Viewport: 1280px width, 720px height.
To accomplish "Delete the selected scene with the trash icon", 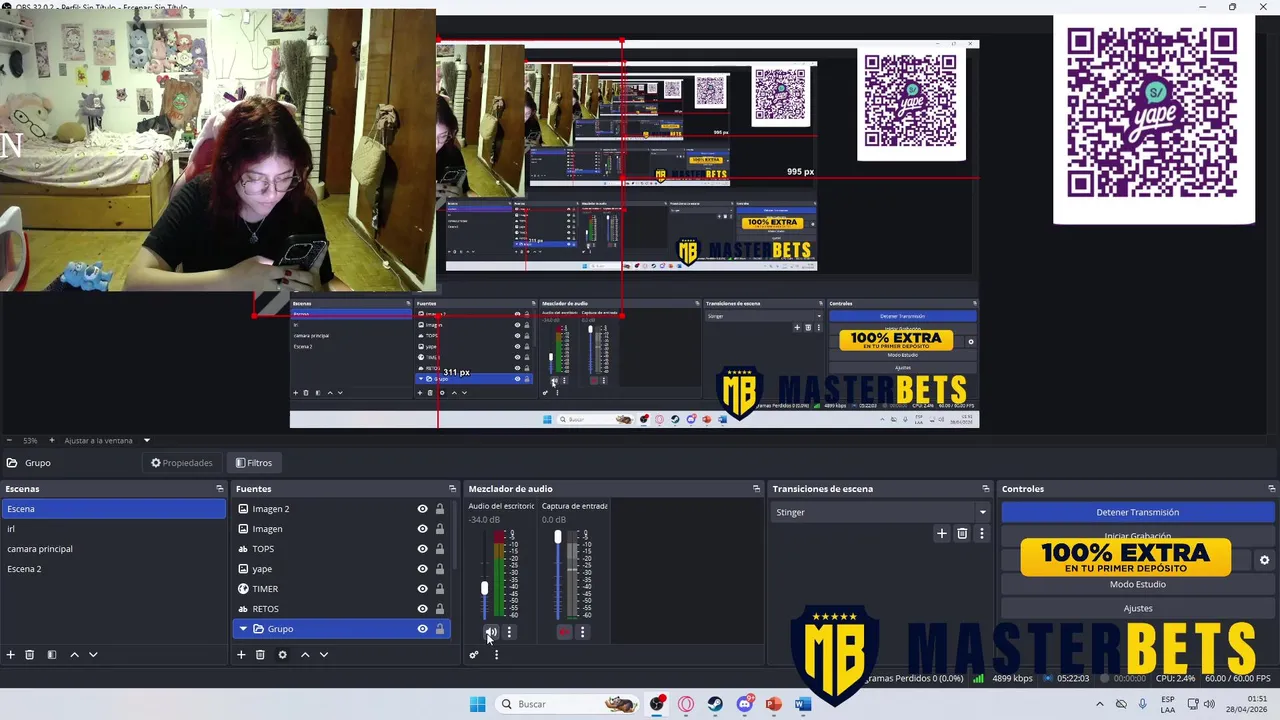I will pyautogui.click(x=30, y=655).
